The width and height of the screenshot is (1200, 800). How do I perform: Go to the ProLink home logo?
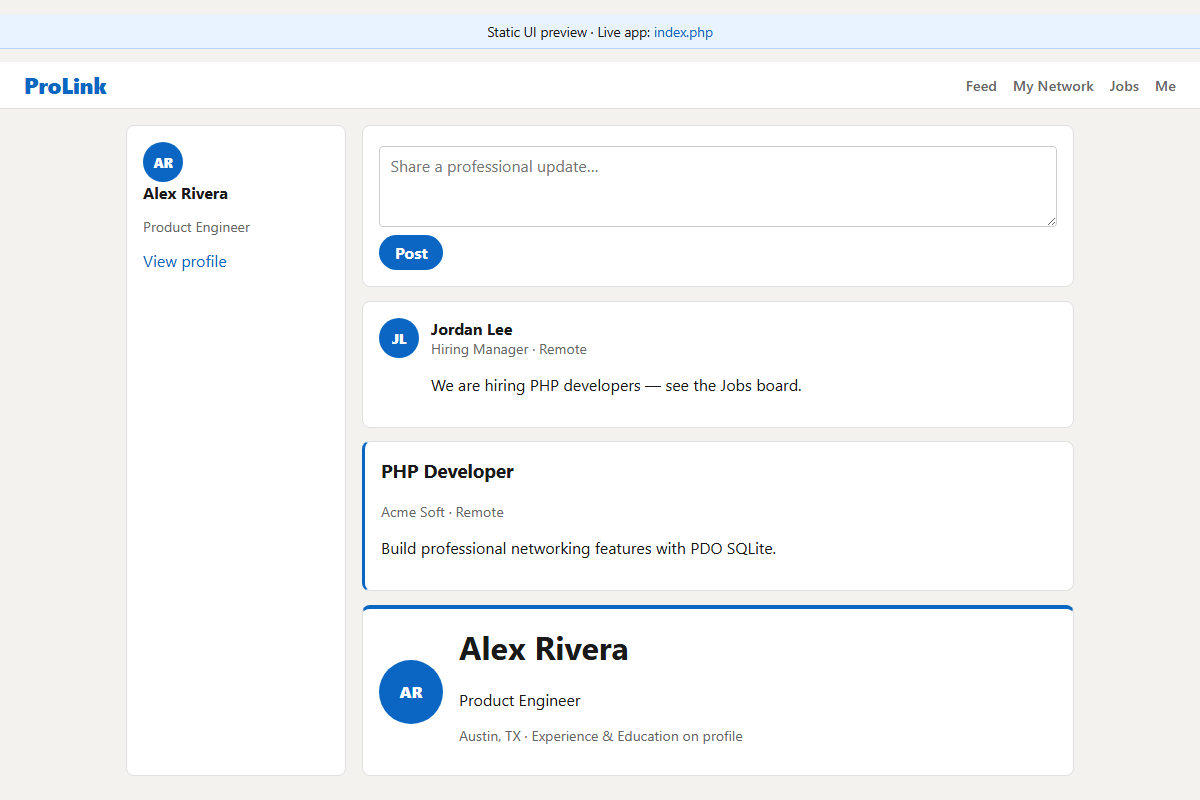[66, 86]
